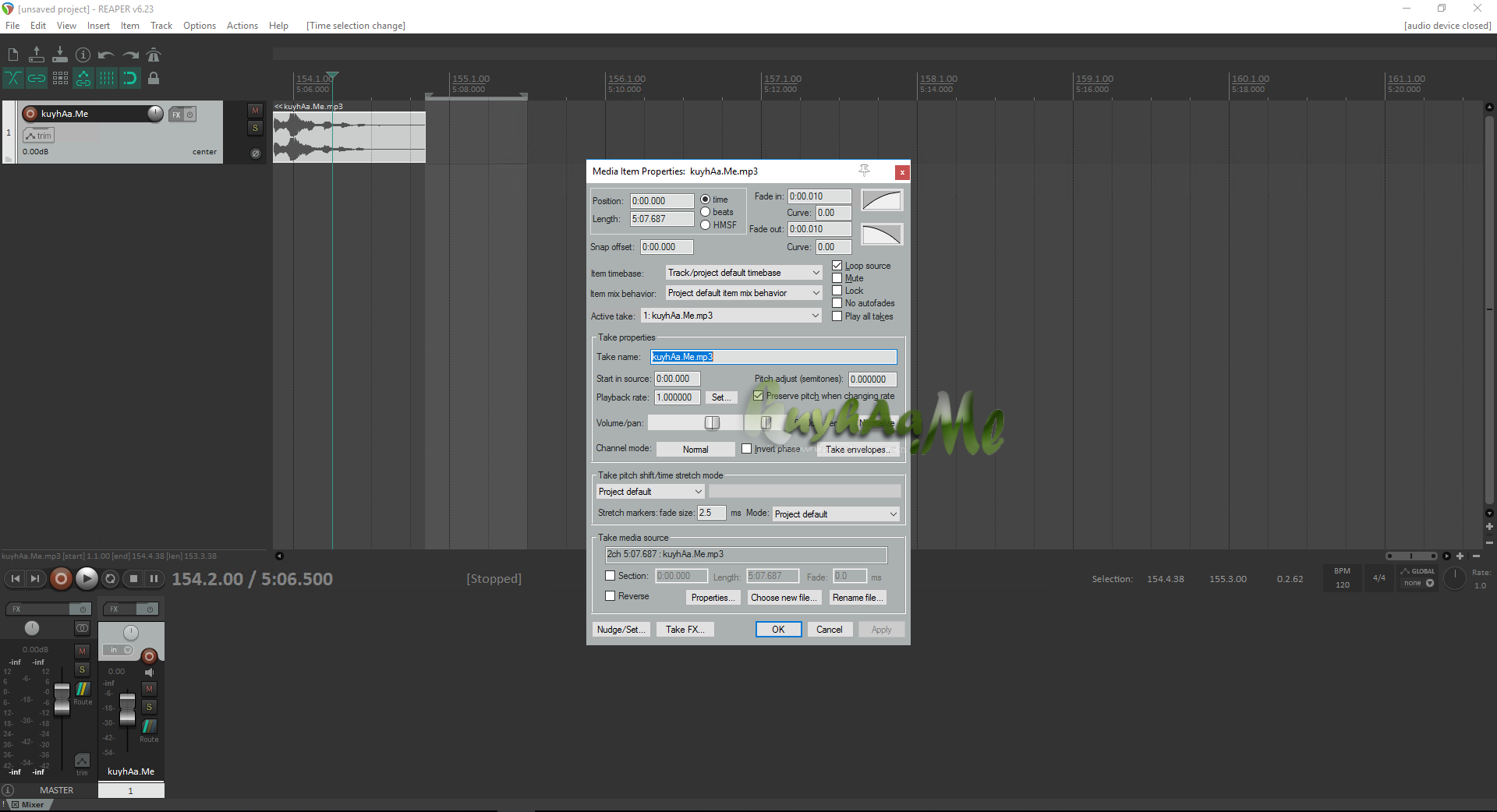Click Cancel in the properties dialog
This screenshot has height=812, width=1497.
[829, 630]
